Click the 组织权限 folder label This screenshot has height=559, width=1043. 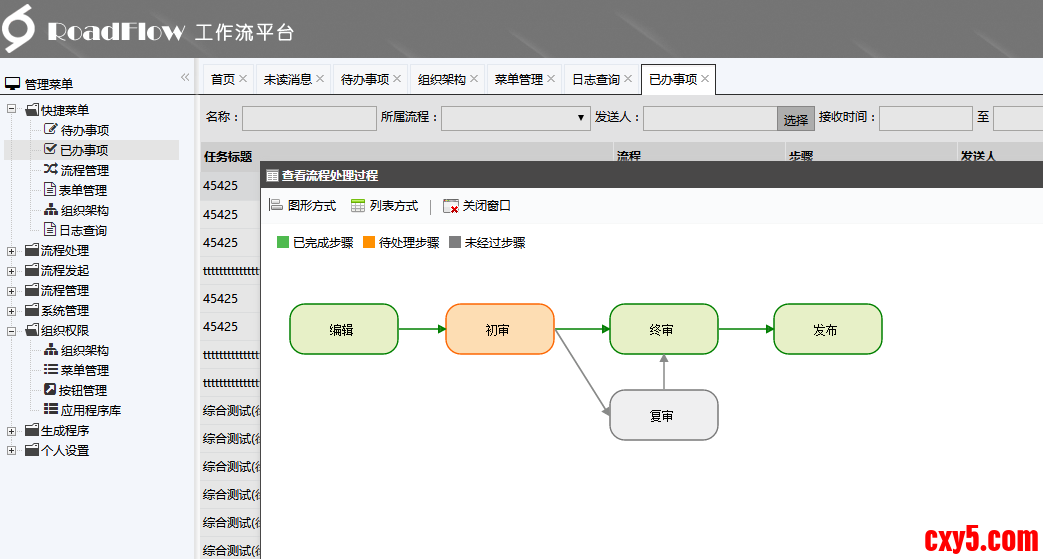pyautogui.click(x=65, y=331)
